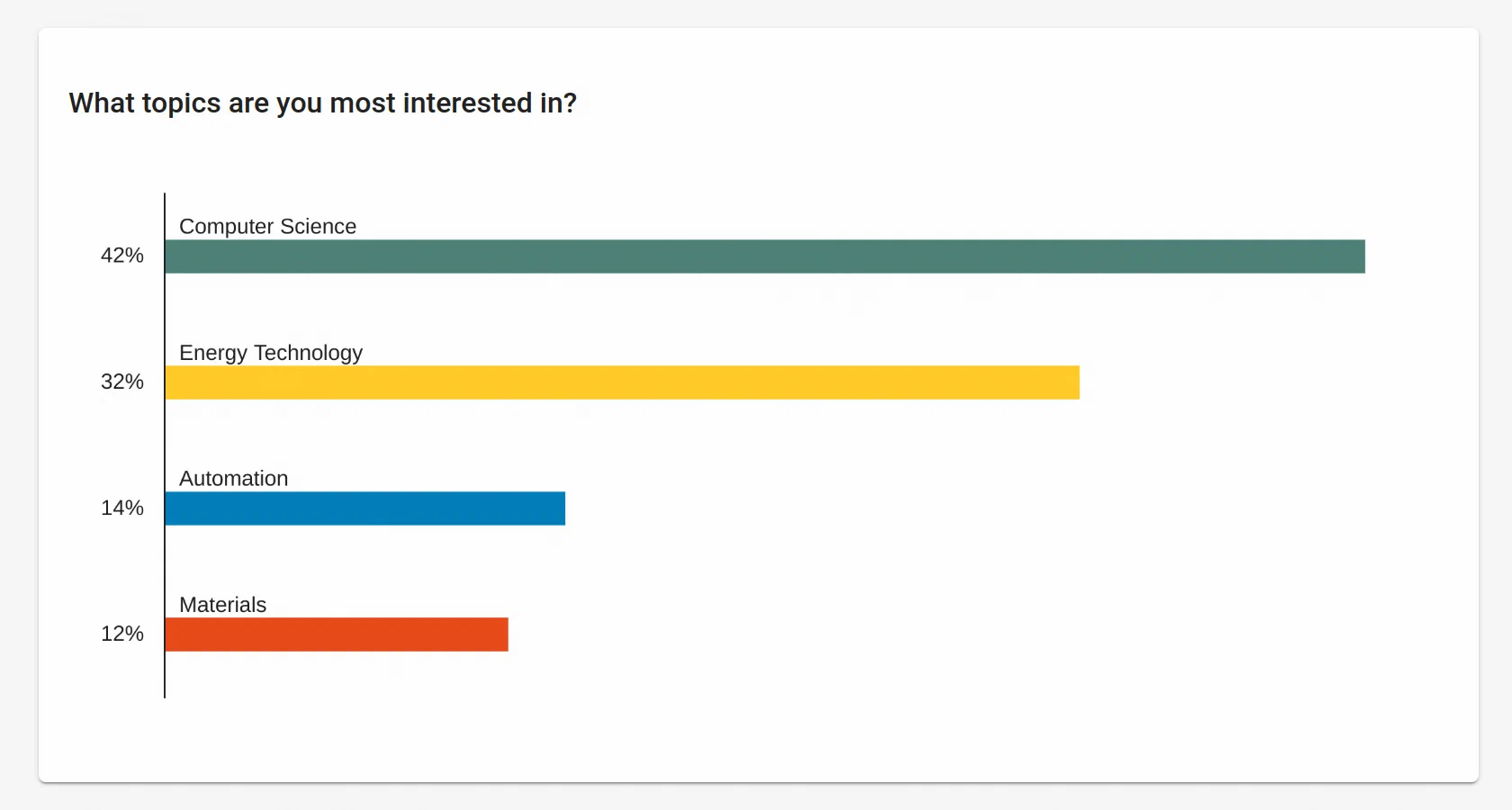Select the yellow Energy Technology bar
The height and width of the screenshot is (810, 1512).
[622, 382]
